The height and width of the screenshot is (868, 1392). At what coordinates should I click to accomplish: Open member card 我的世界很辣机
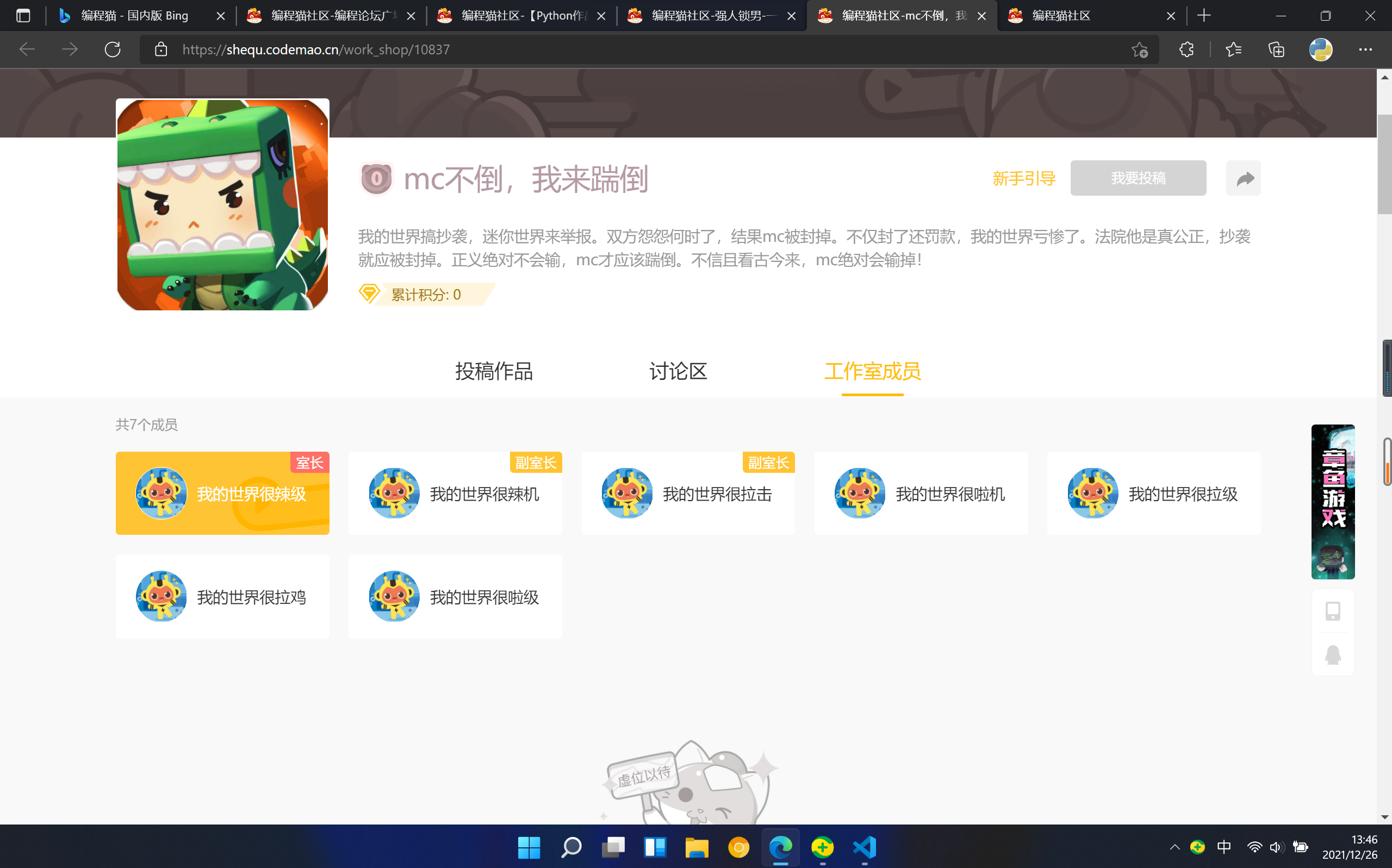pyautogui.click(x=455, y=493)
